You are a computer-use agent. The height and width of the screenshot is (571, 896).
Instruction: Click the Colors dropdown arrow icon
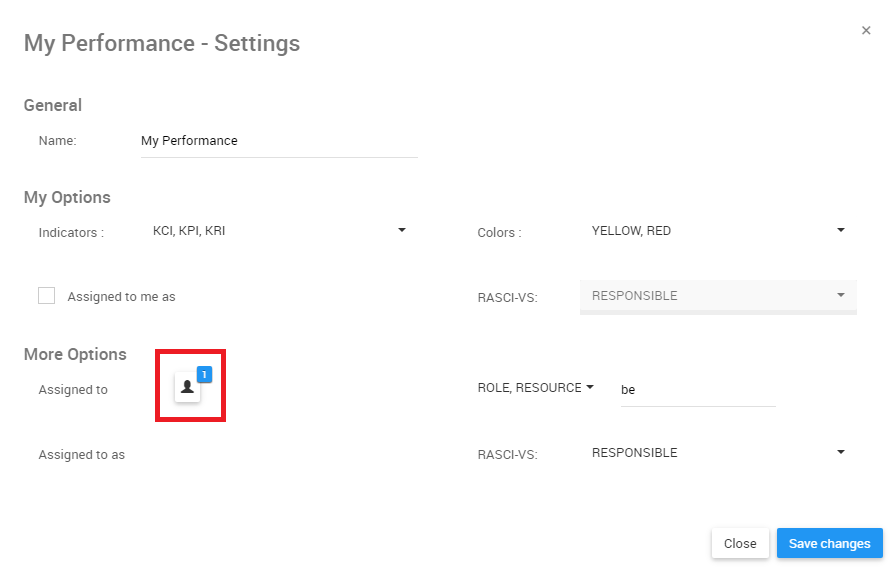[841, 230]
